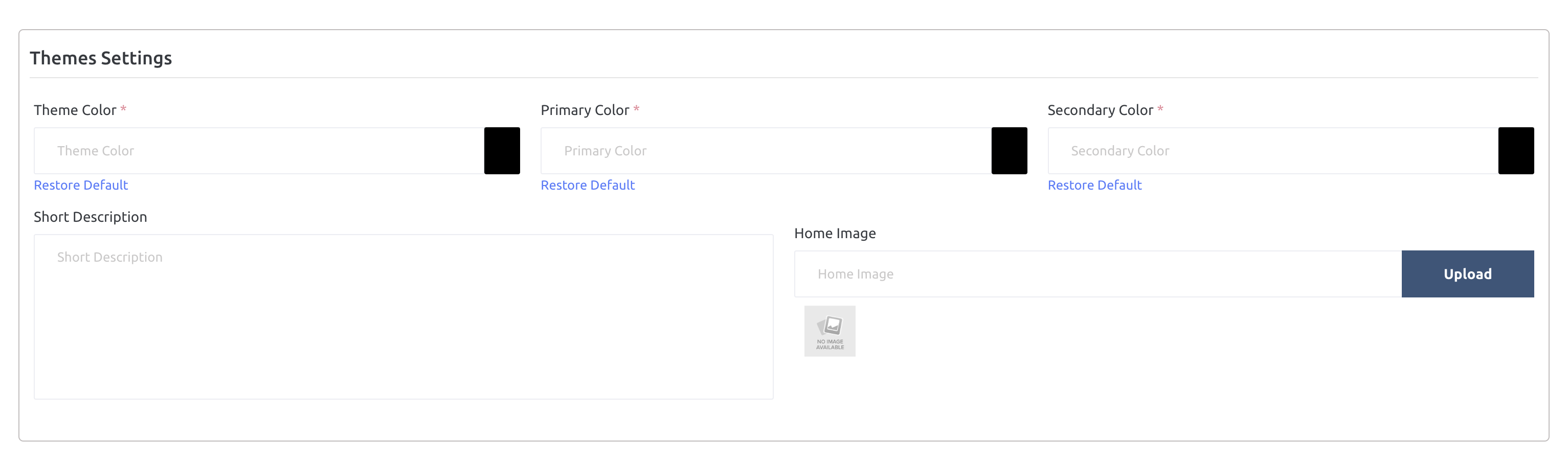
Task: Open the Secondary Color black swatch picker
Action: [x=1515, y=151]
